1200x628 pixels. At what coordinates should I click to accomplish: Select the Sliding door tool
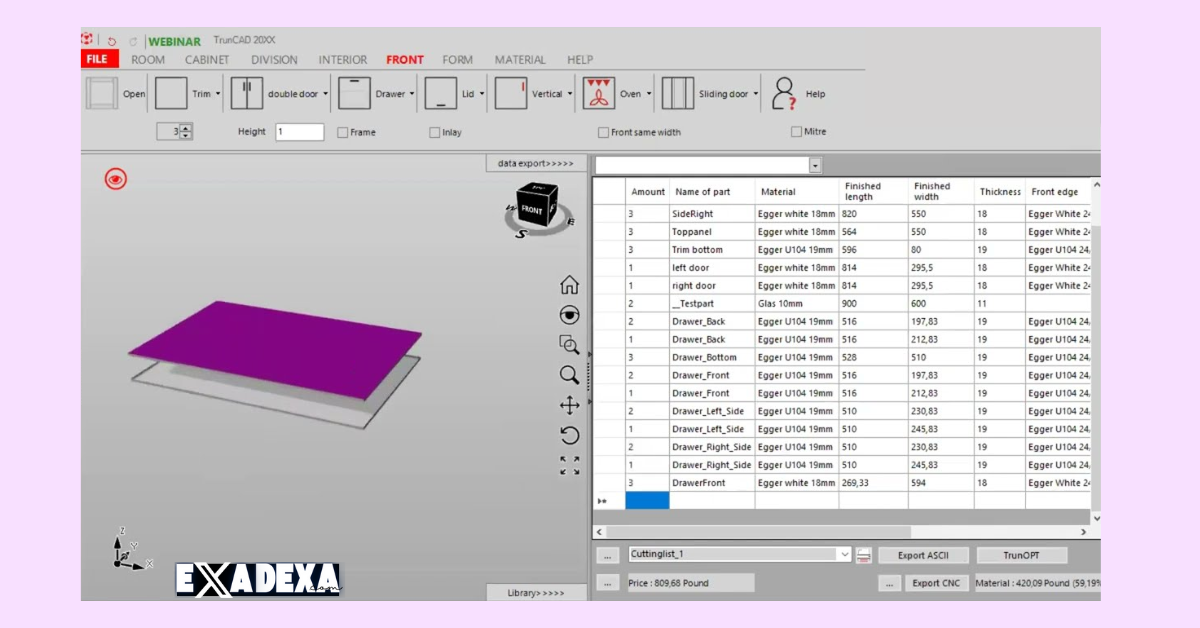click(680, 92)
